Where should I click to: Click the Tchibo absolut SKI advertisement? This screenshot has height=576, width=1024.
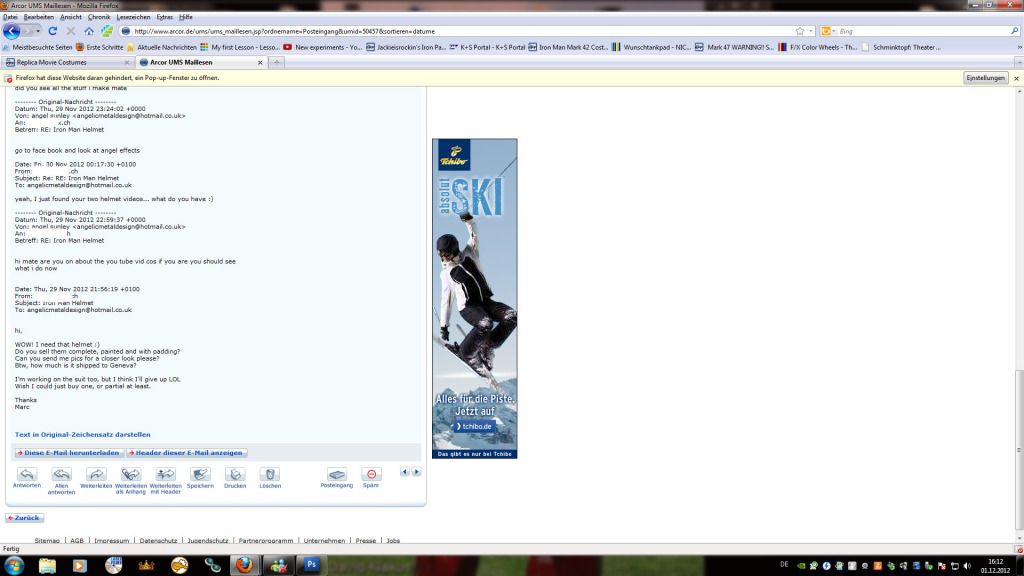(x=475, y=298)
